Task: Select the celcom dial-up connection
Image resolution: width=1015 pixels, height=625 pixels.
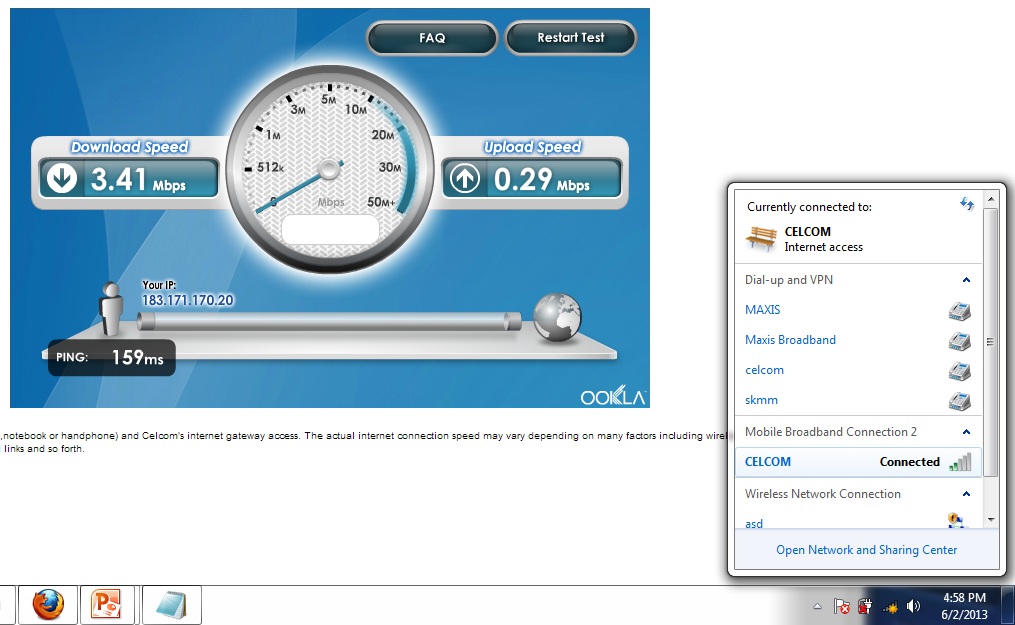Action: coord(764,370)
